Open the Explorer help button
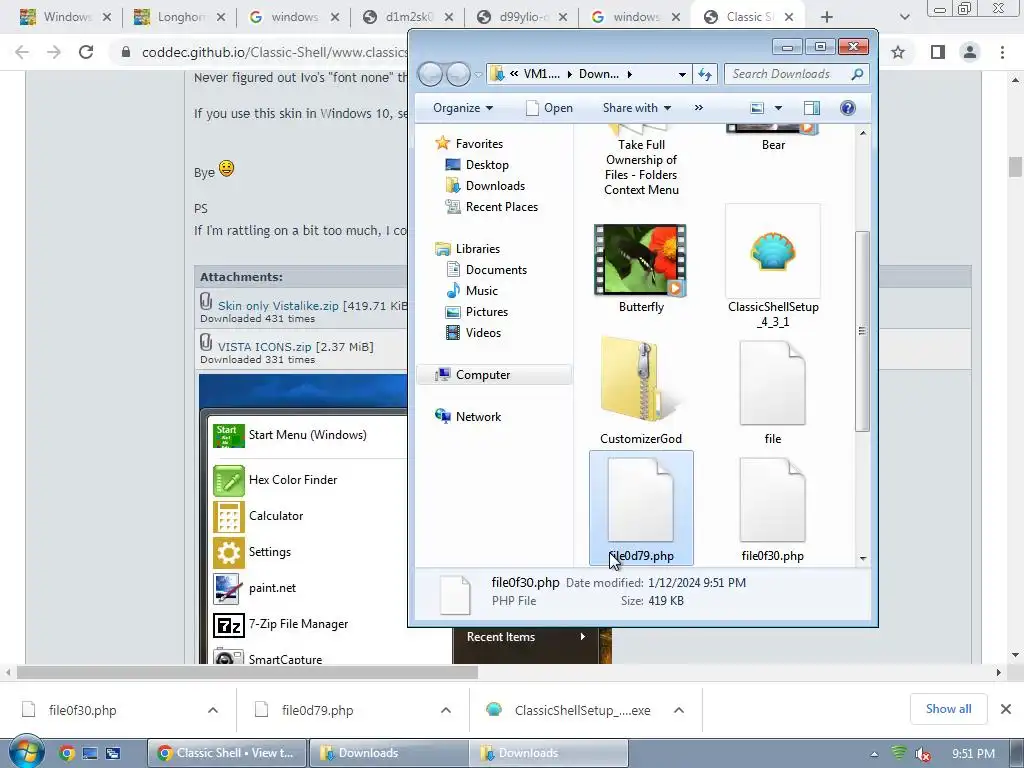The height and width of the screenshot is (768, 1024). click(847, 108)
